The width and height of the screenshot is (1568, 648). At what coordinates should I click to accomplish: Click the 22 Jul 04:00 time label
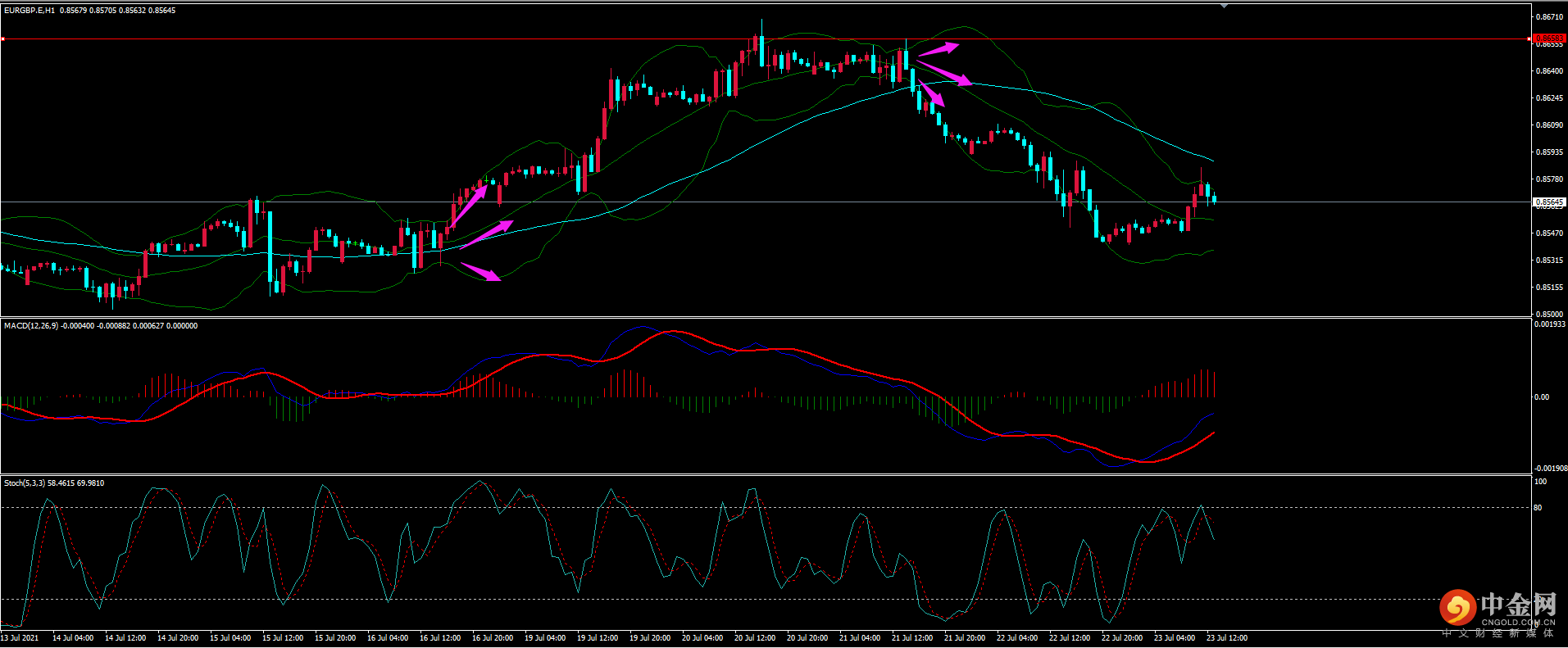coord(1017,638)
